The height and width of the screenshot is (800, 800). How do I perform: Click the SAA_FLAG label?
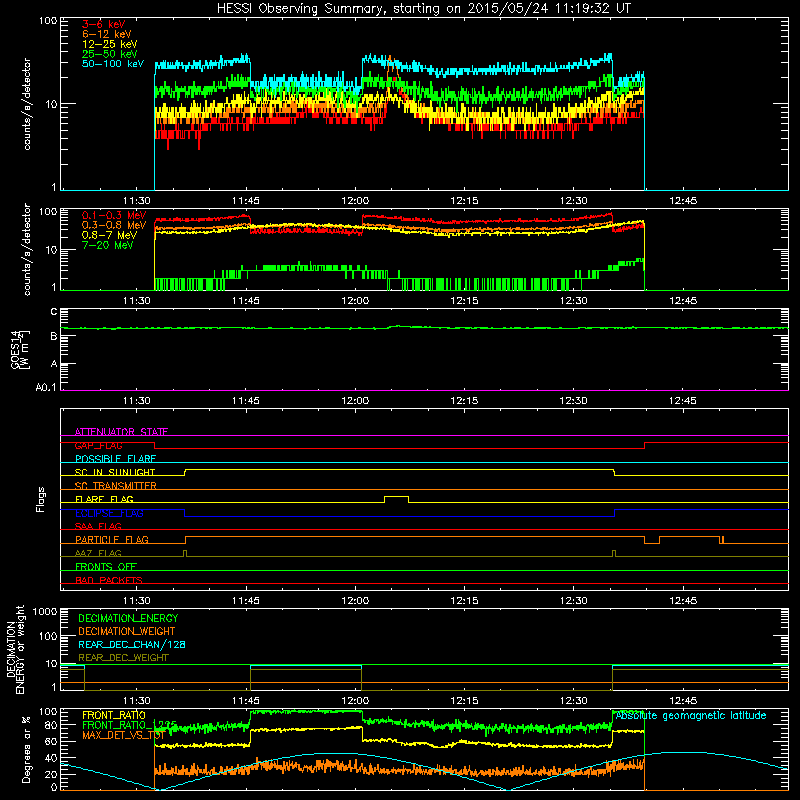click(98, 526)
